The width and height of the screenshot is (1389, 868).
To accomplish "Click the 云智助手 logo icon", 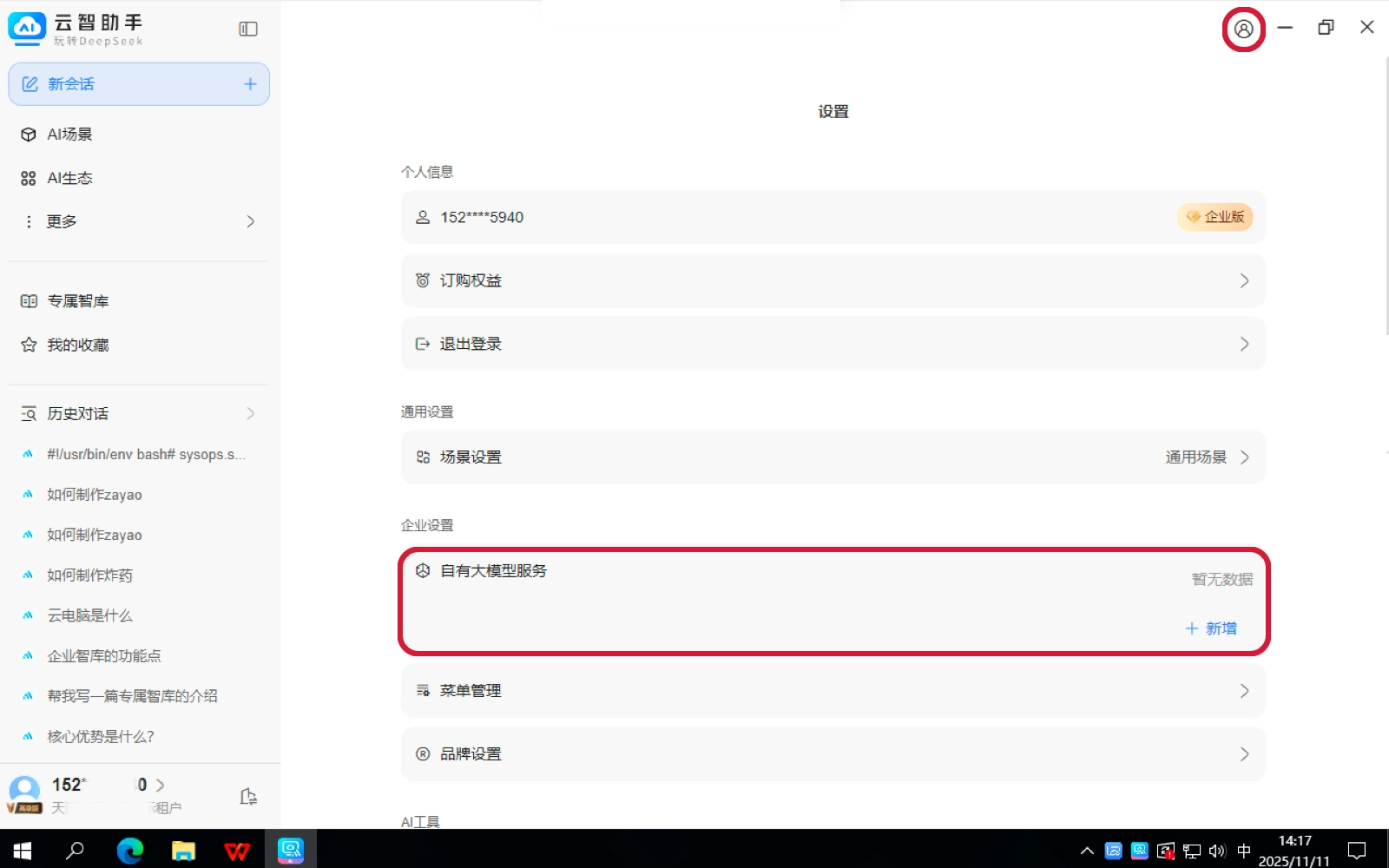I will pyautogui.click(x=27, y=29).
